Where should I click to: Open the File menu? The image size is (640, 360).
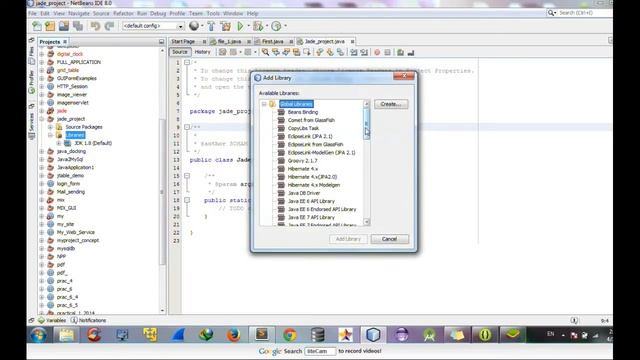tap(32, 13)
